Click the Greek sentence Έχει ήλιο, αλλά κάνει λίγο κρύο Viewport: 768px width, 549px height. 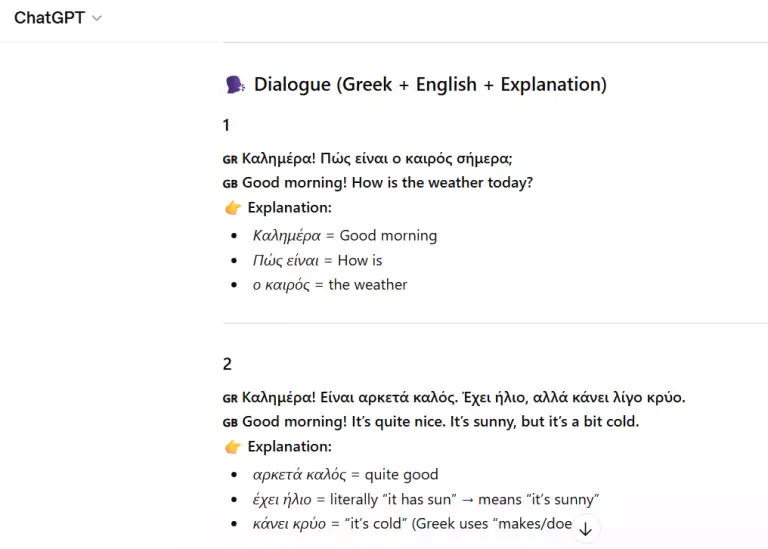coord(574,397)
